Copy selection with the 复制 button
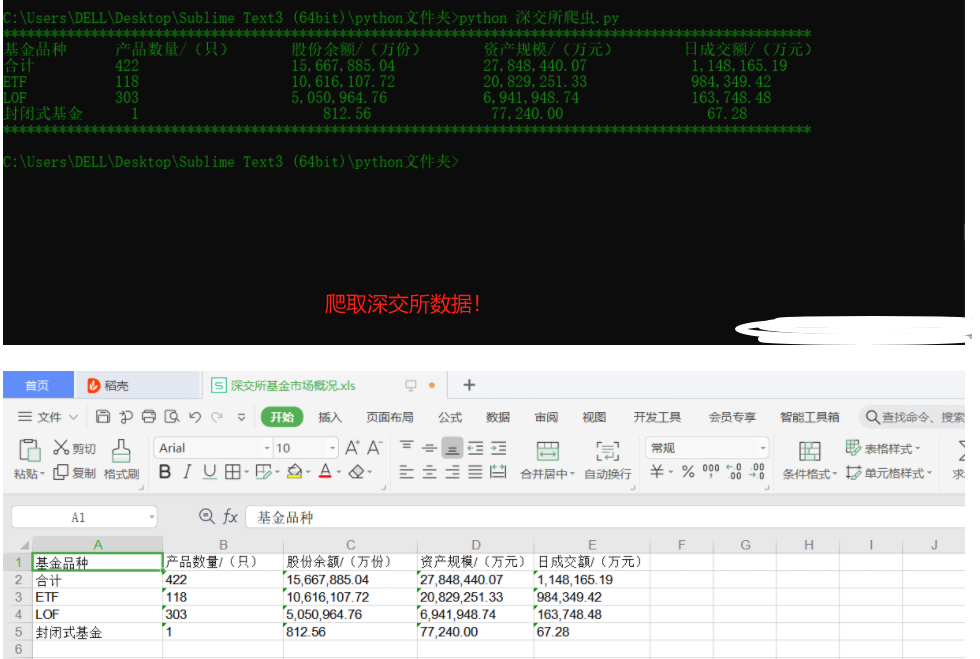This screenshot has height=659, width=980. pyautogui.click(x=74, y=473)
